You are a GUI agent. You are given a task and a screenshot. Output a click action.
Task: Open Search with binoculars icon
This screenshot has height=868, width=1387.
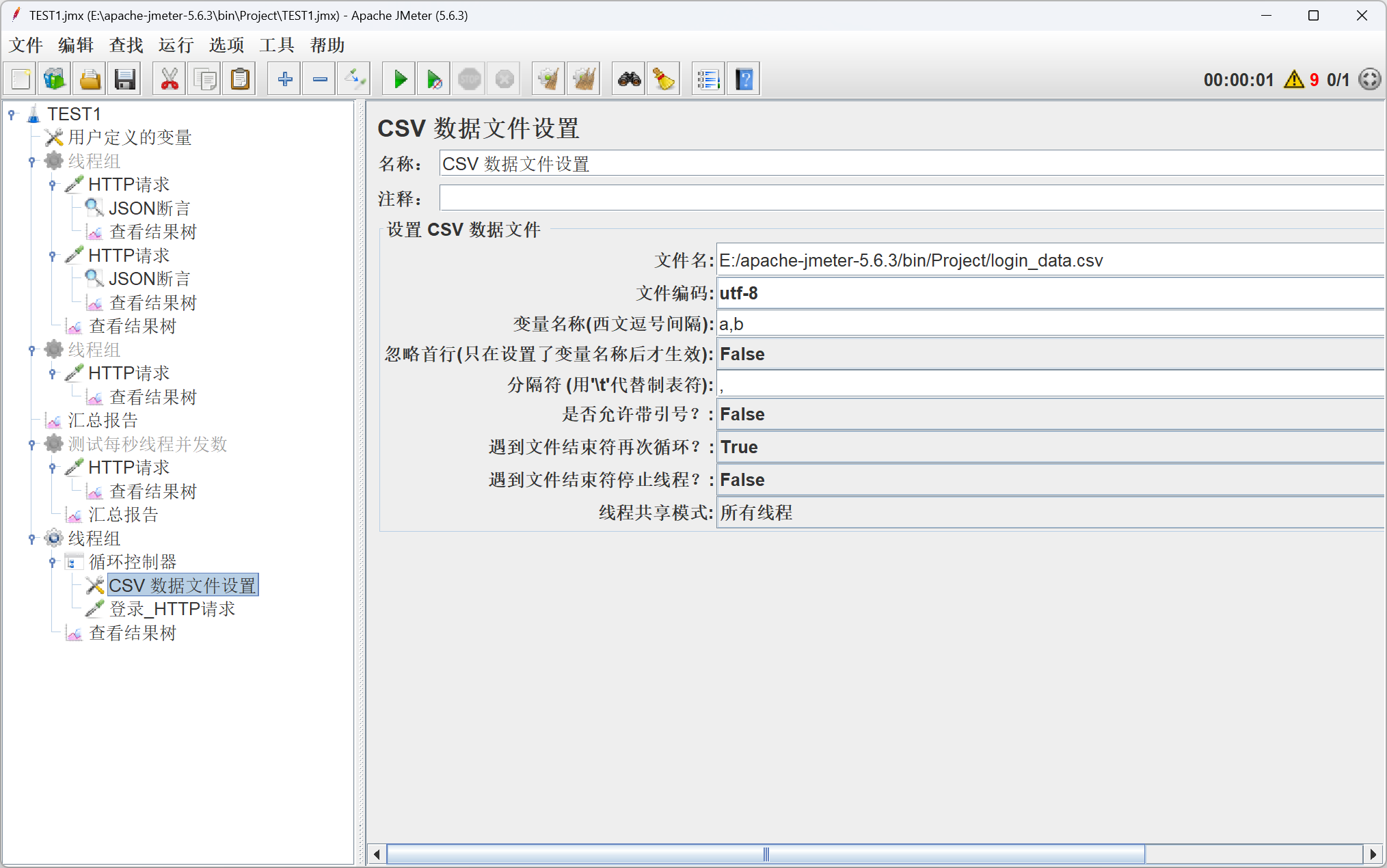(629, 79)
